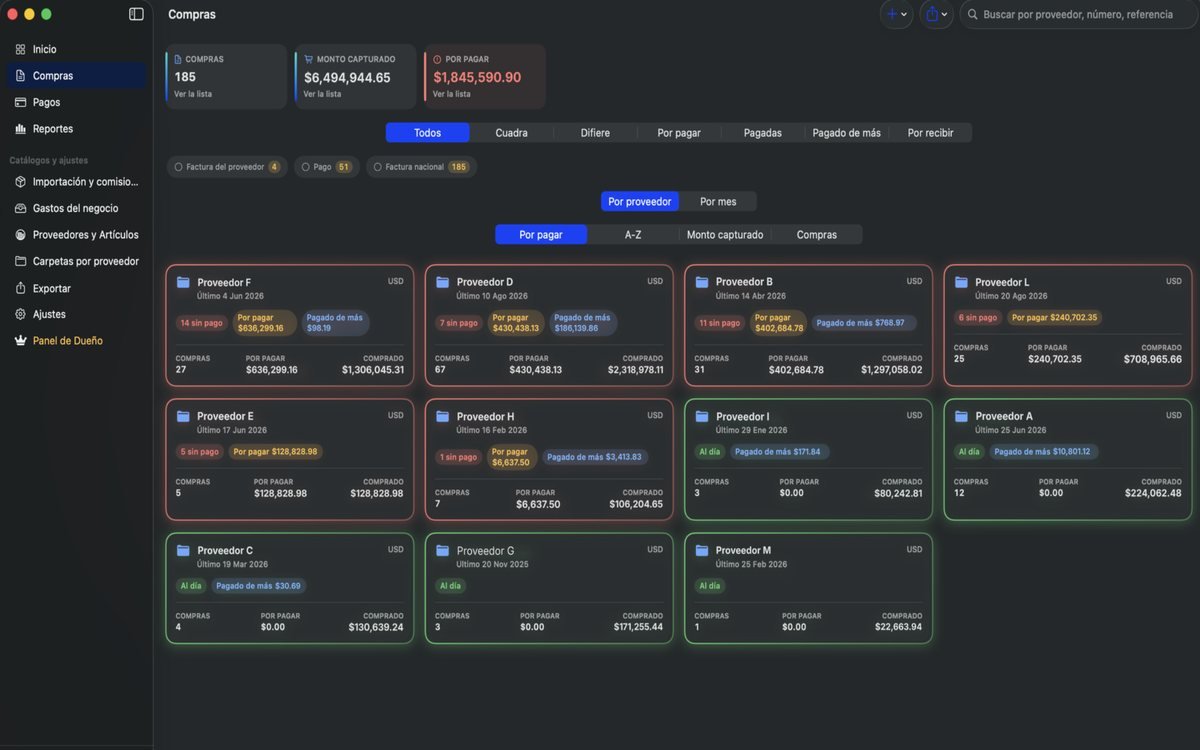Image resolution: width=1200 pixels, height=750 pixels.
Task: Click the Exportar share icon
Action: tap(20, 288)
